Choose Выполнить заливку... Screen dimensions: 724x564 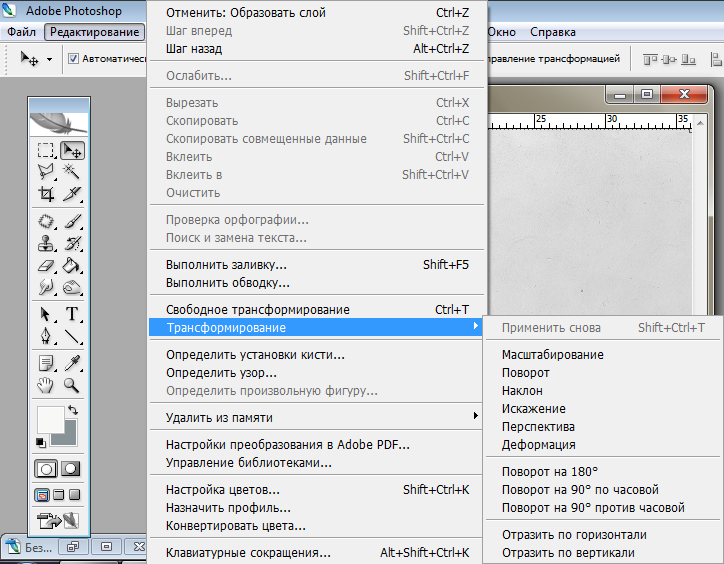click(x=317, y=265)
